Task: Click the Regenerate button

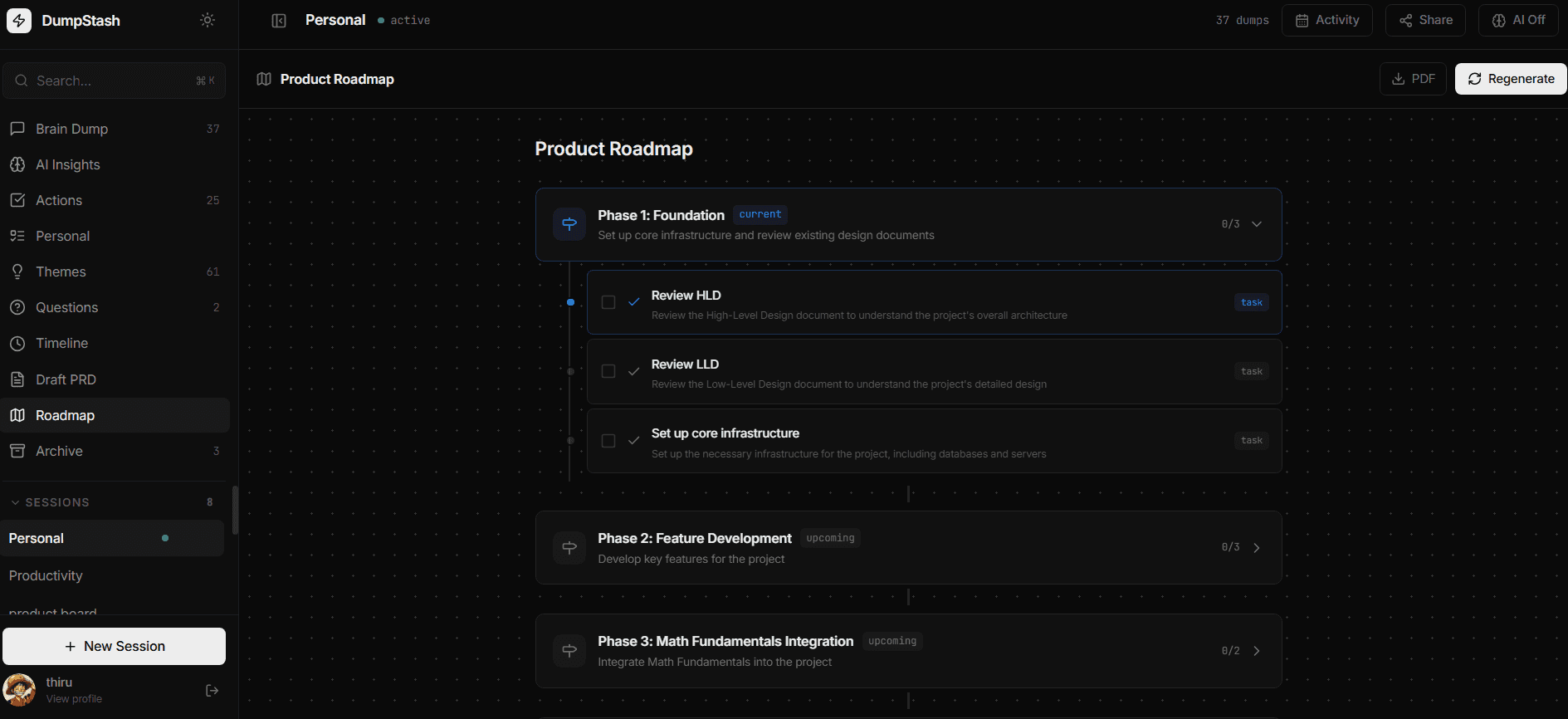Action: tap(1511, 79)
